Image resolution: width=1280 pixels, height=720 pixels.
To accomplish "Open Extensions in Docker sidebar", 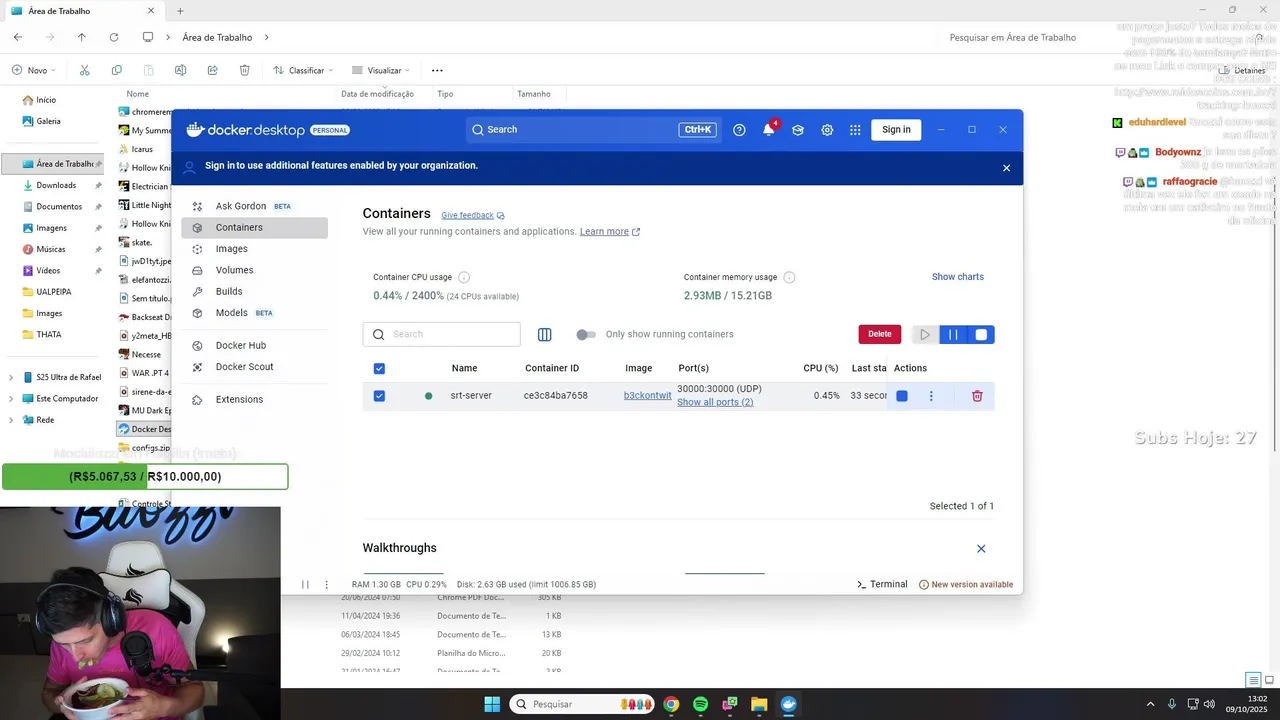I will pos(255,399).
